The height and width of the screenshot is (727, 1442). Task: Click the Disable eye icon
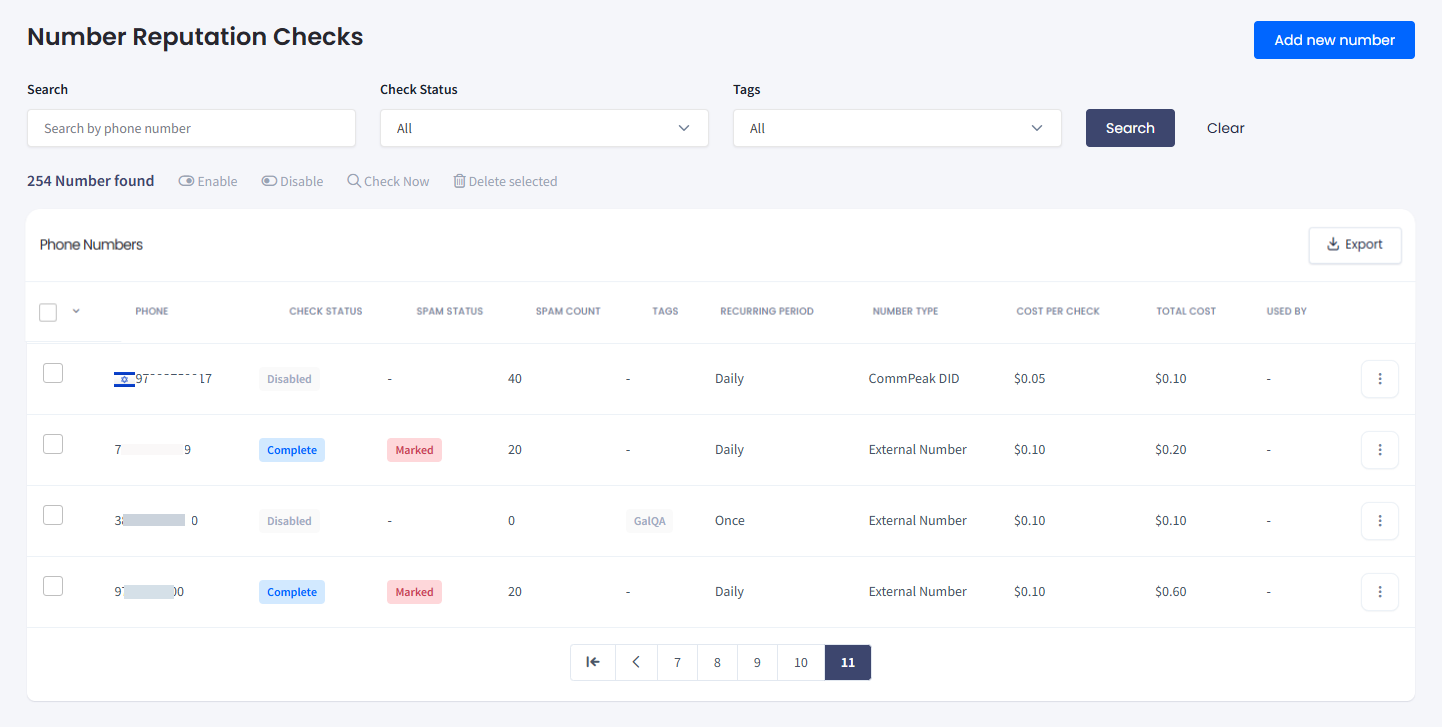[x=270, y=181]
